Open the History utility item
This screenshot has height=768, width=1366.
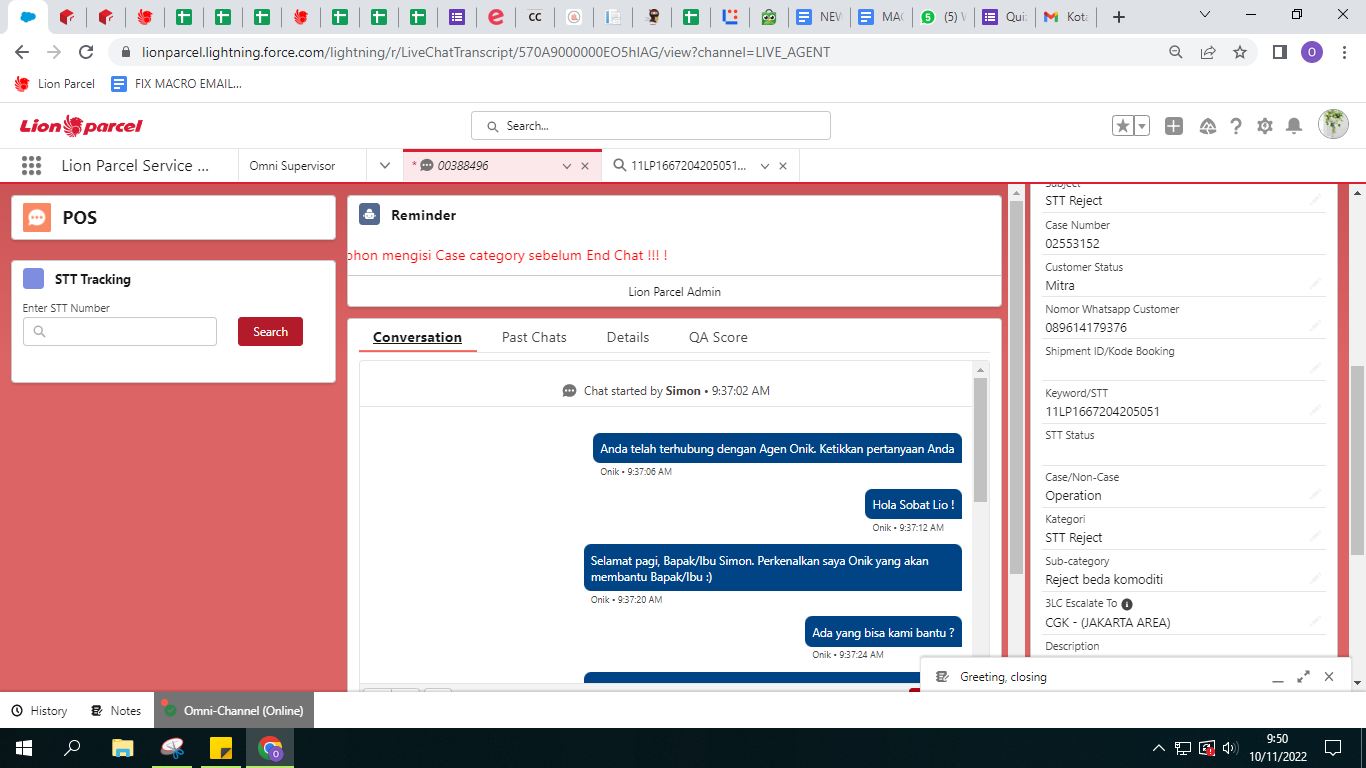click(x=39, y=711)
